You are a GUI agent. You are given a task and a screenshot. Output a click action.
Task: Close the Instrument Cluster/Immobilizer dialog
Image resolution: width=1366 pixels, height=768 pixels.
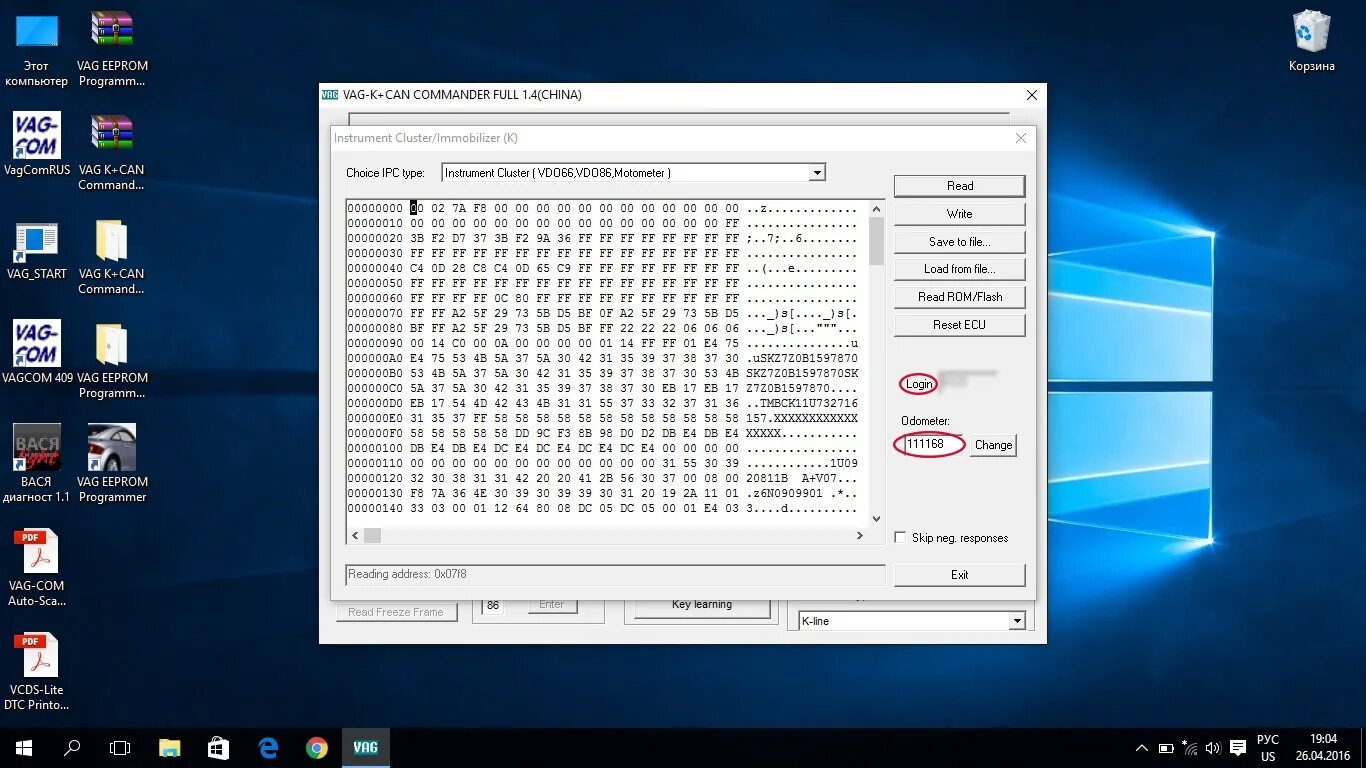(x=1020, y=138)
